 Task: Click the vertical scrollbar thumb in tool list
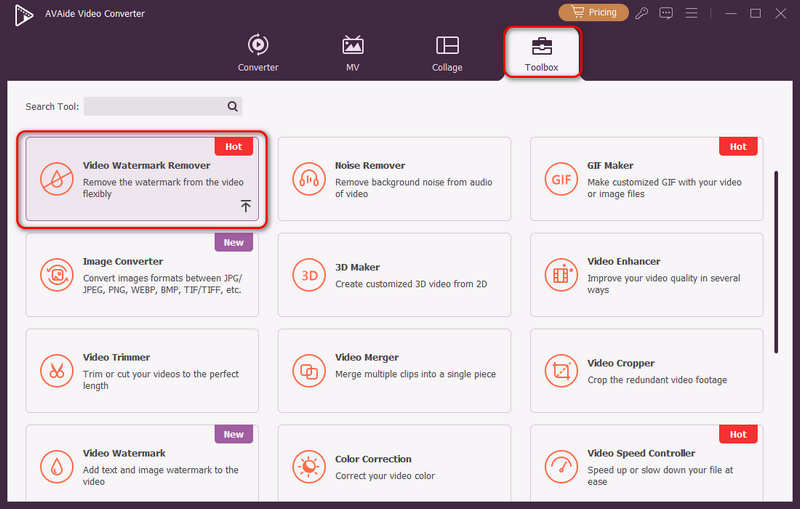pos(776,262)
